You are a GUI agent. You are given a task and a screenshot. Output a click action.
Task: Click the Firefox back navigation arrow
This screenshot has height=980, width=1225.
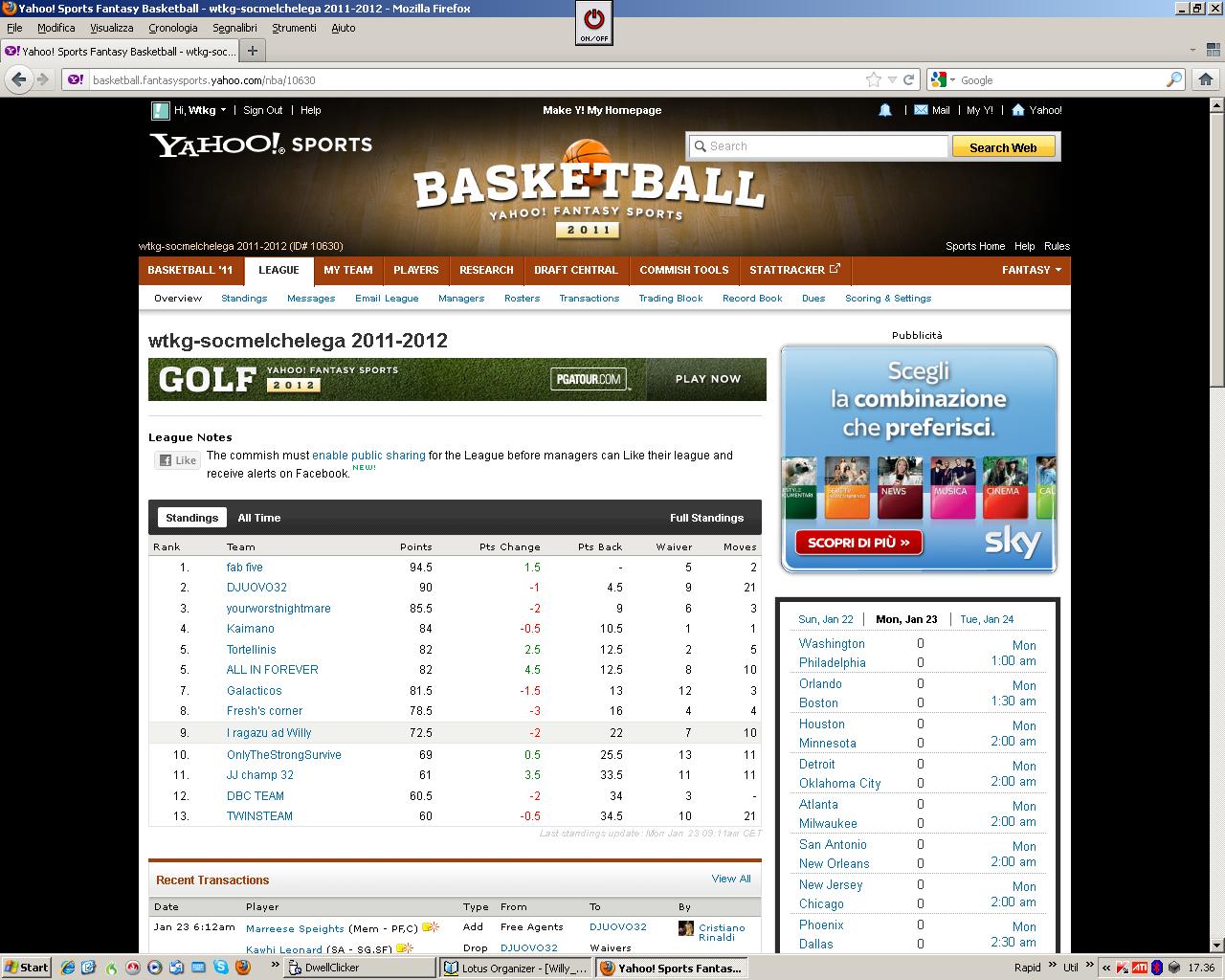pos(18,80)
